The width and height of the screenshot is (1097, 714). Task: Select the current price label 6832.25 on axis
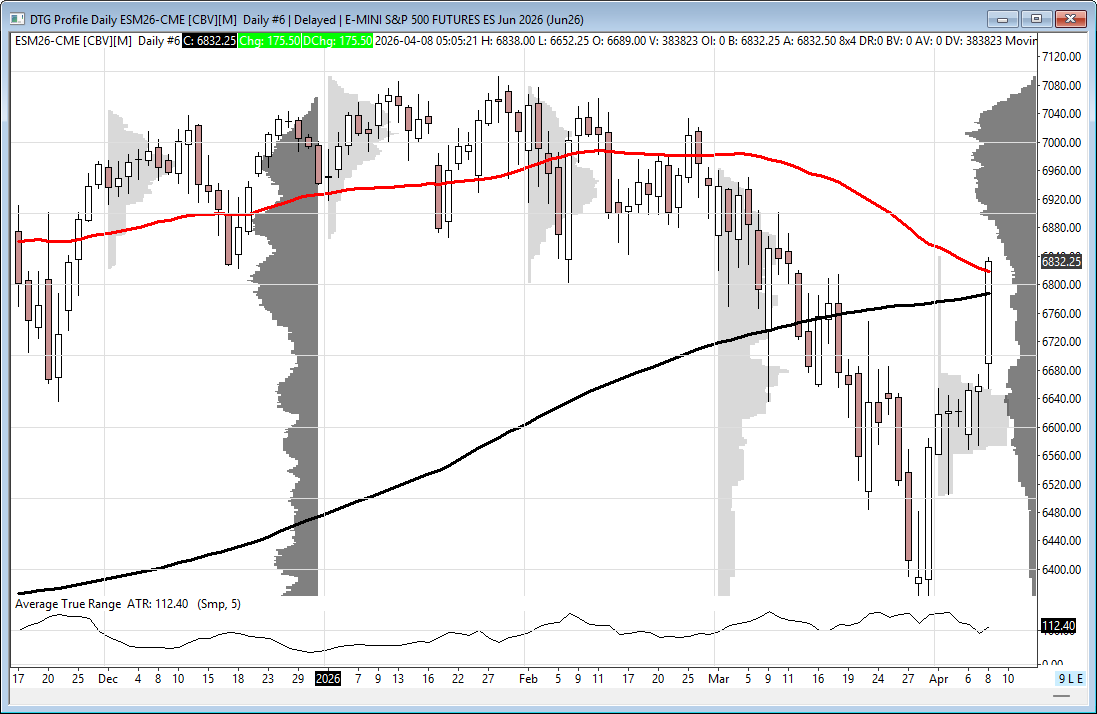[x=1061, y=262]
